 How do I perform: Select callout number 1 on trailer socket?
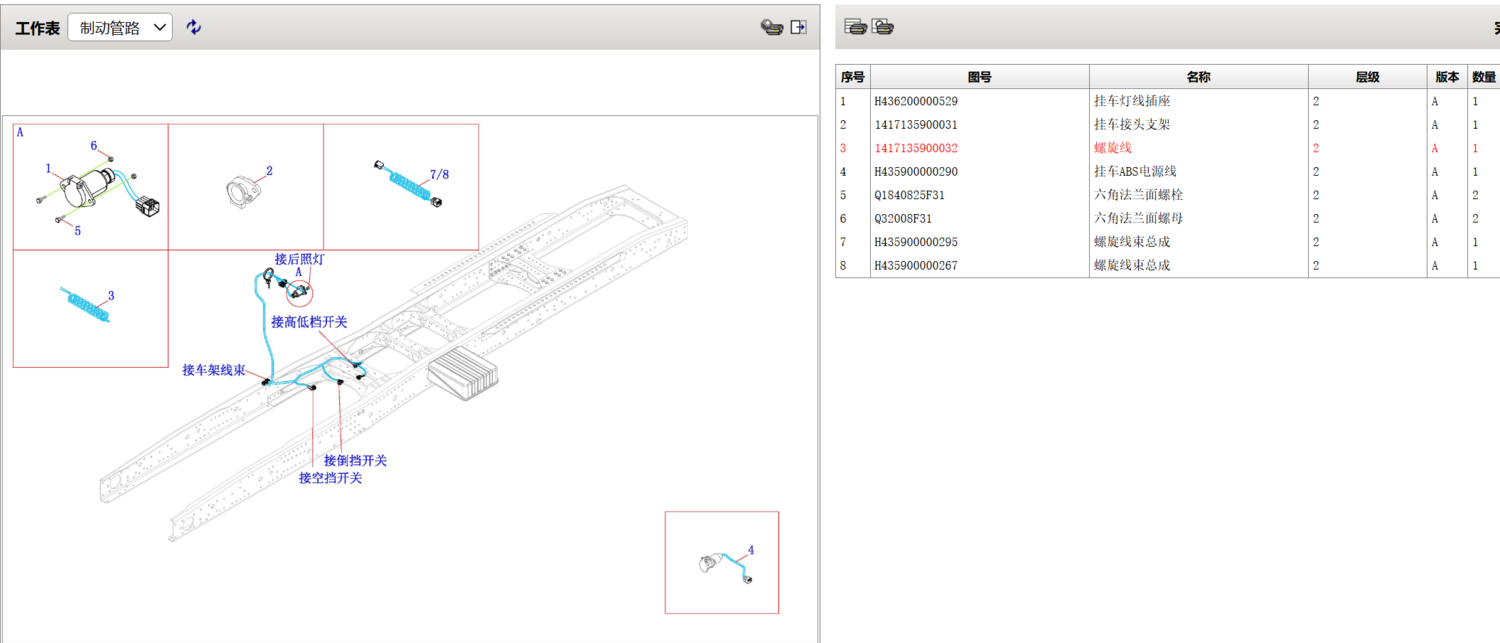point(48,168)
